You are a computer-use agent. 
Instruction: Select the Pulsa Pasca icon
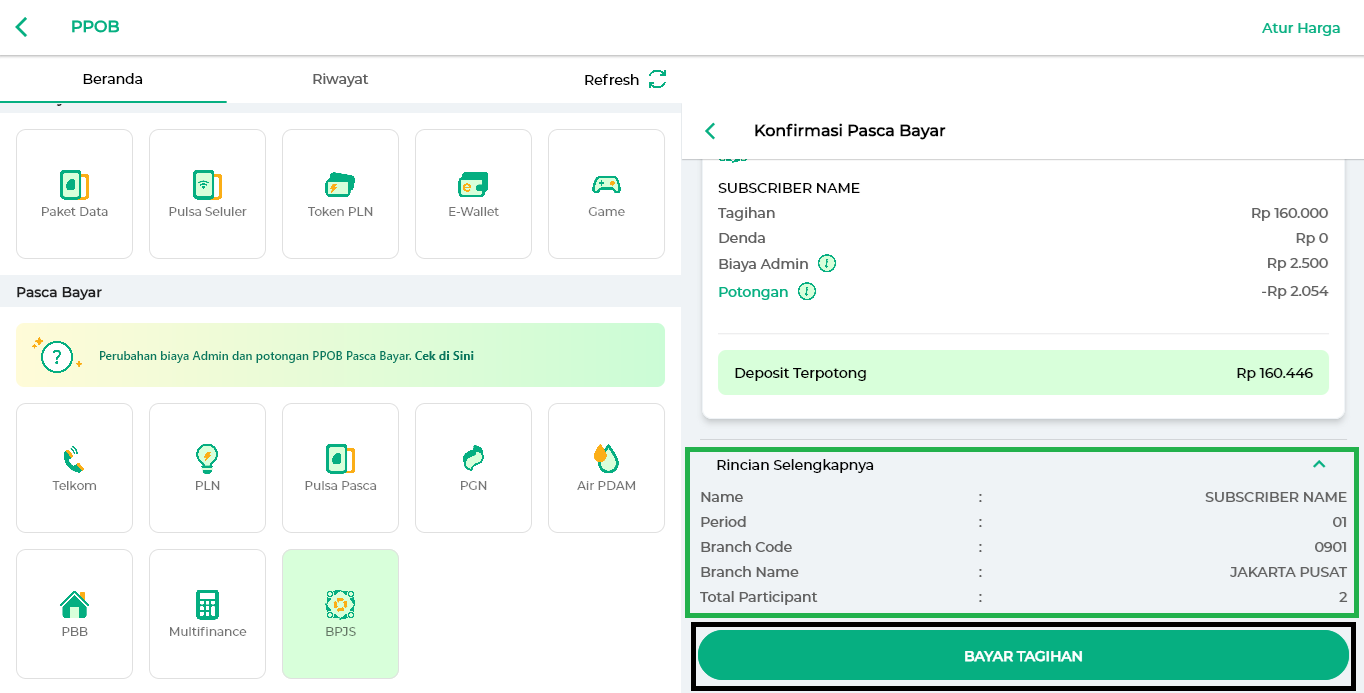pos(340,467)
